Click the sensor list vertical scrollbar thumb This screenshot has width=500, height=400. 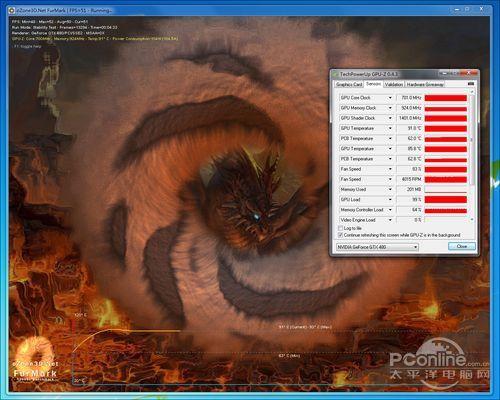pyautogui.click(x=472, y=140)
